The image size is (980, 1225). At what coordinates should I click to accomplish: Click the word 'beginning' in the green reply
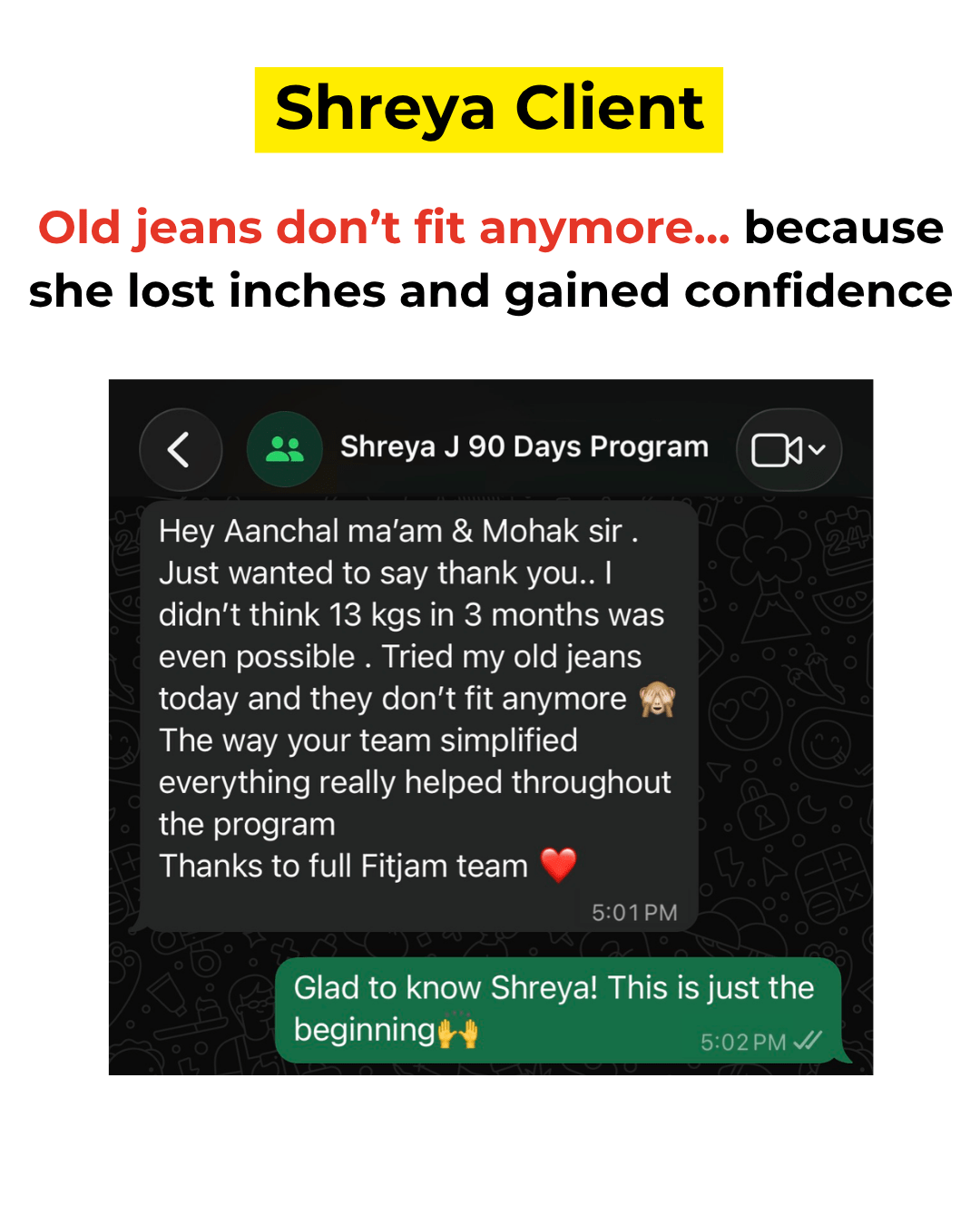365,1032
